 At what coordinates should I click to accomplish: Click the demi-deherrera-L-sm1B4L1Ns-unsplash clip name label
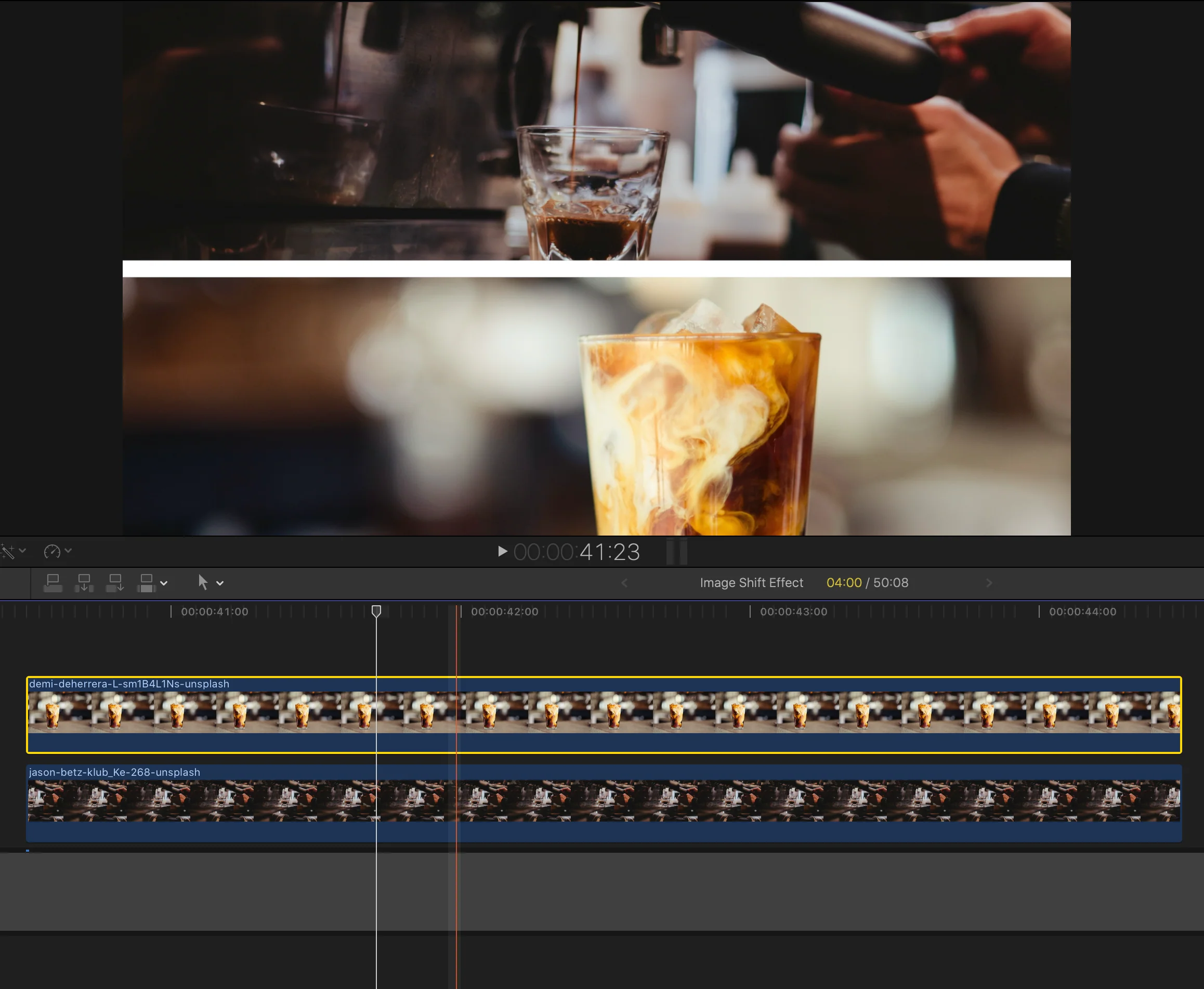click(129, 684)
